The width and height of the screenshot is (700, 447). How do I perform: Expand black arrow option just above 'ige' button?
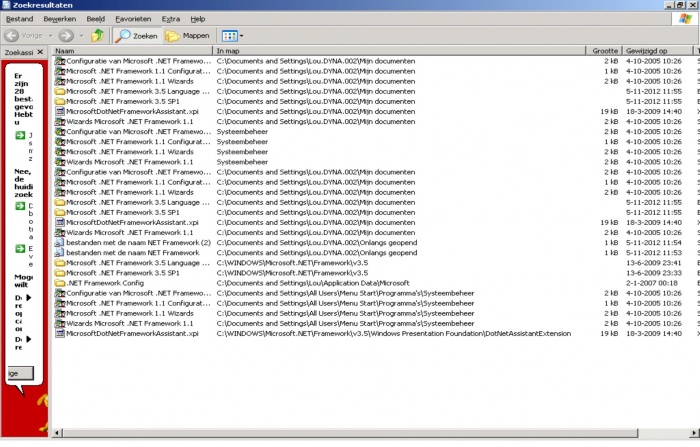point(29,339)
